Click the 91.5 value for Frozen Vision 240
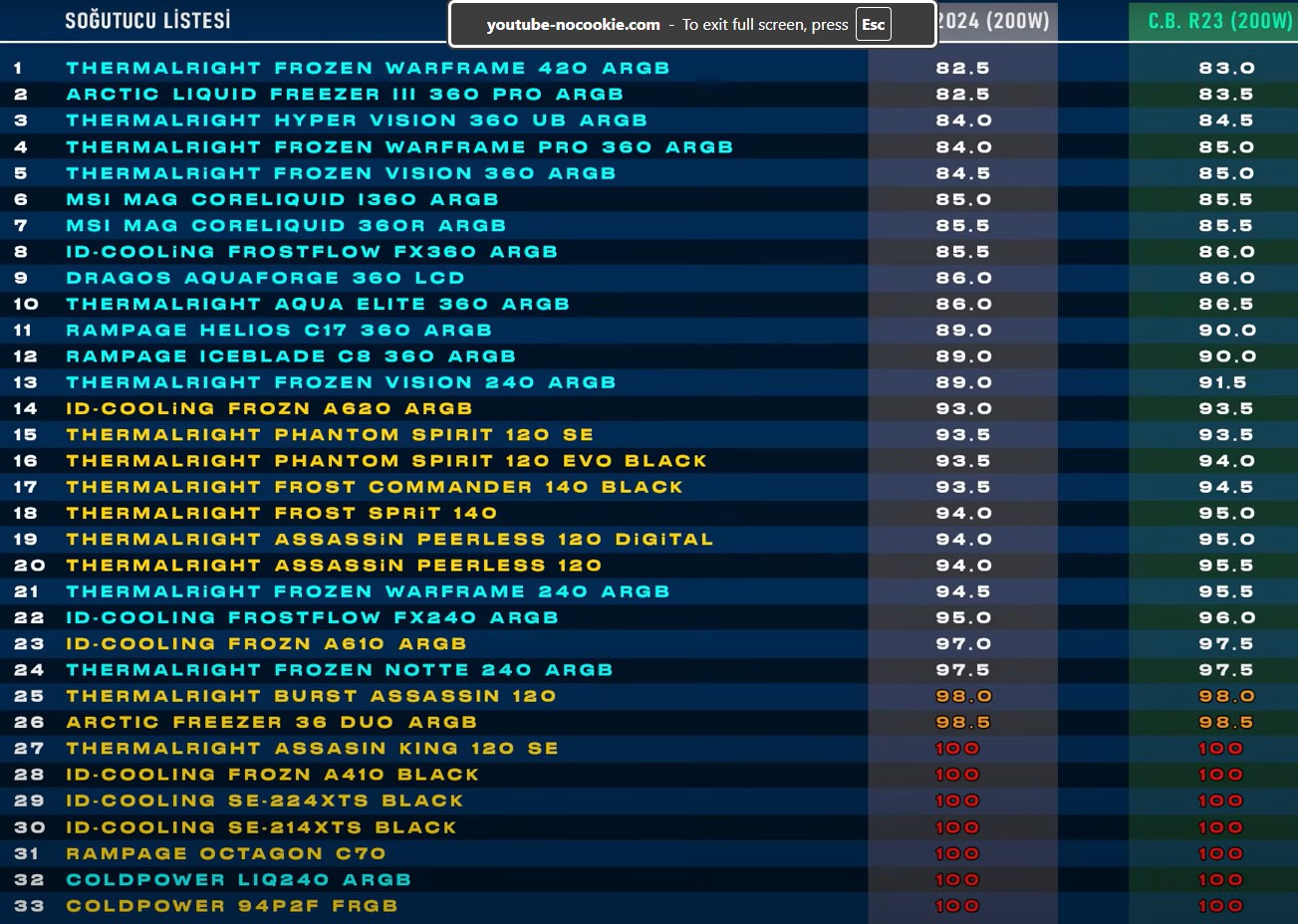This screenshot has height=924, width=1298. 1223,382
